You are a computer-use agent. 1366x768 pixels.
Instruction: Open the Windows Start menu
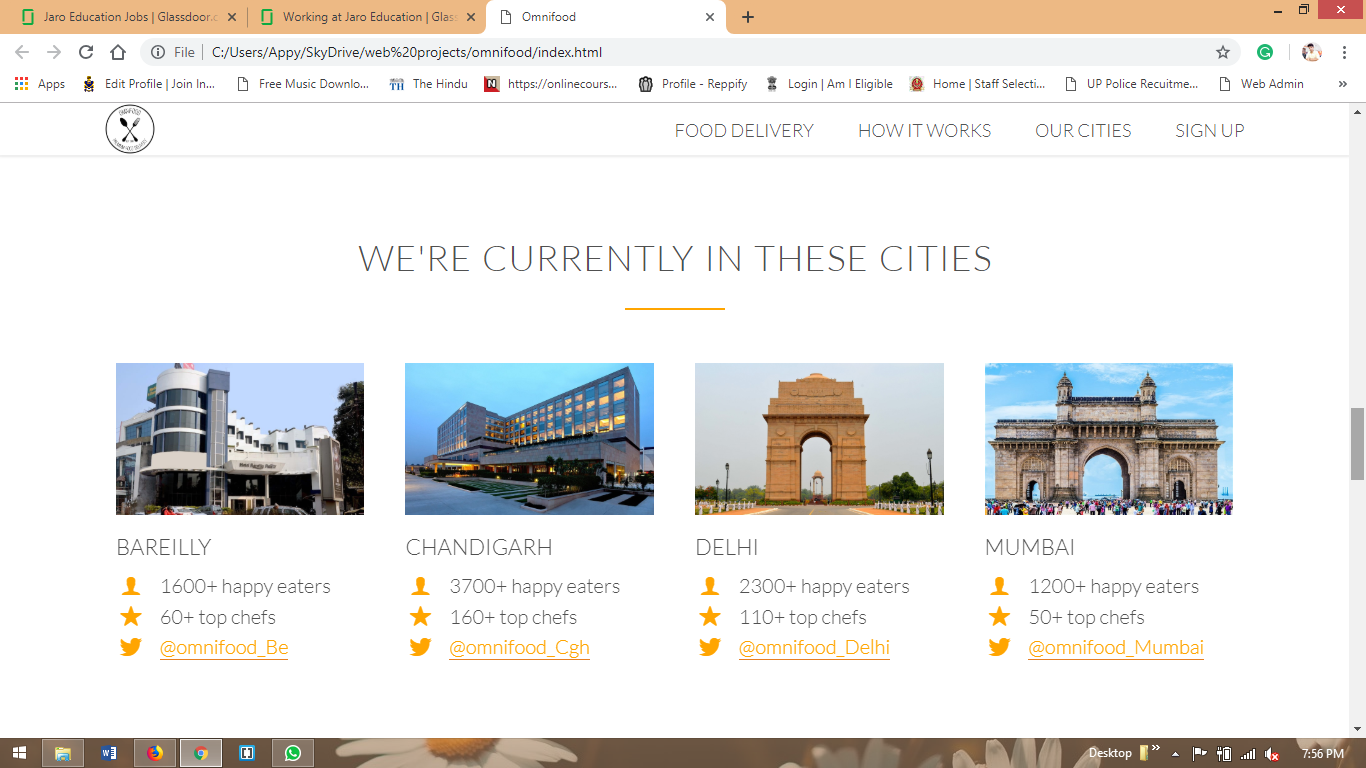[x=19, y=753]
